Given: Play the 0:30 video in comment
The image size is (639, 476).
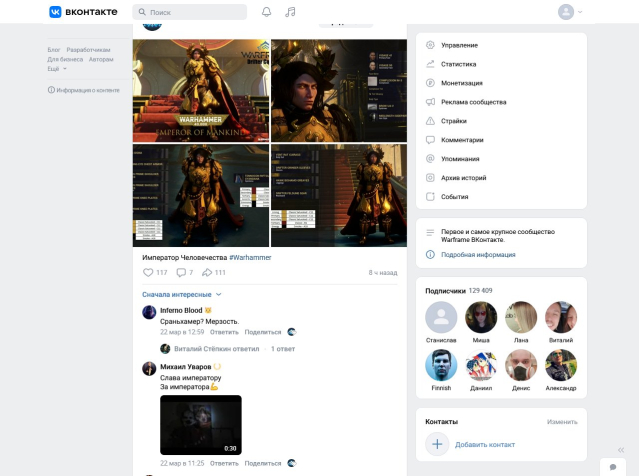Looking at the screenshot, I should point(200,425).
